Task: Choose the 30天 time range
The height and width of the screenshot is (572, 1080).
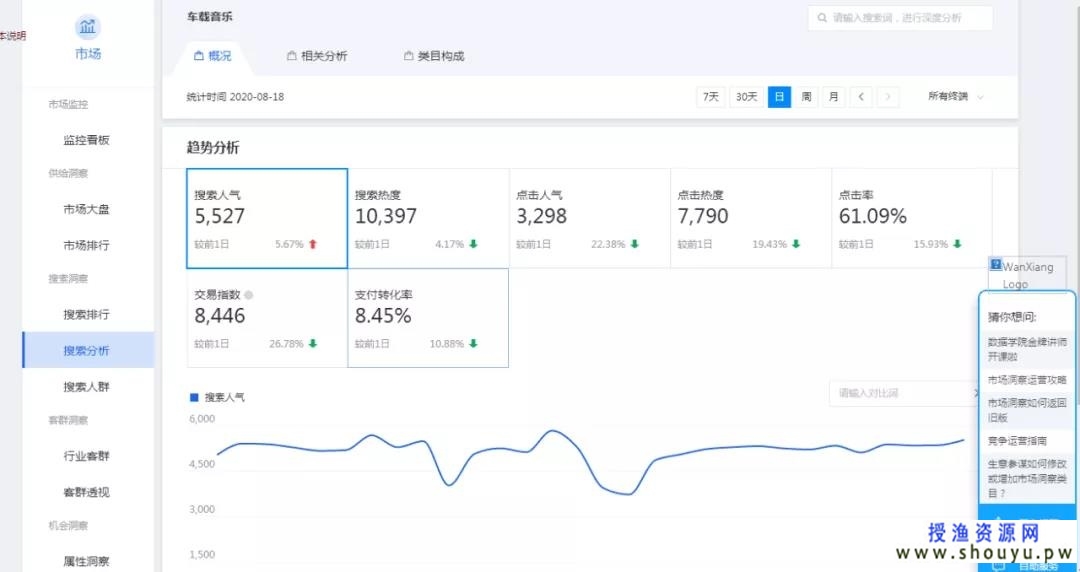Action: (746, 97)
